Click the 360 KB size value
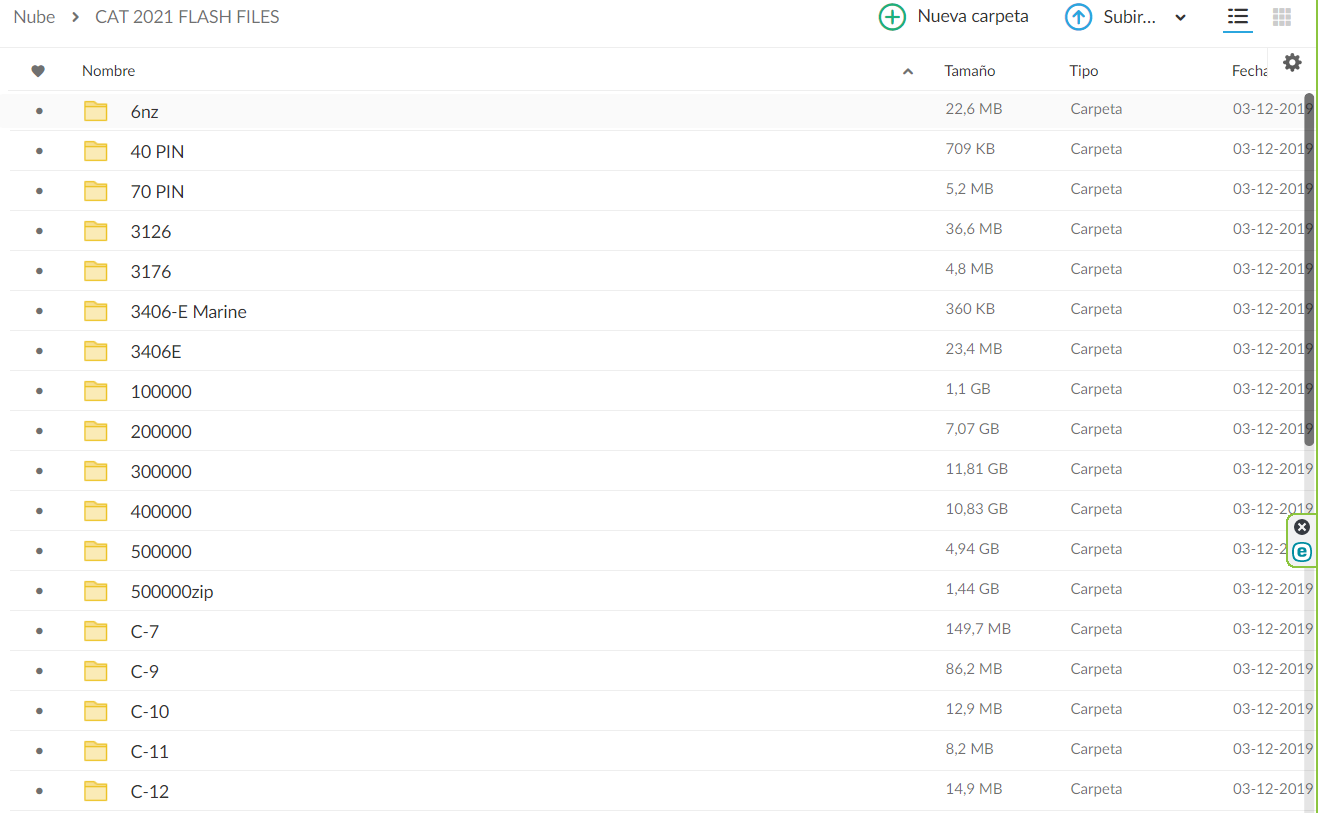 pyautogui.click(x=970, y=309)
